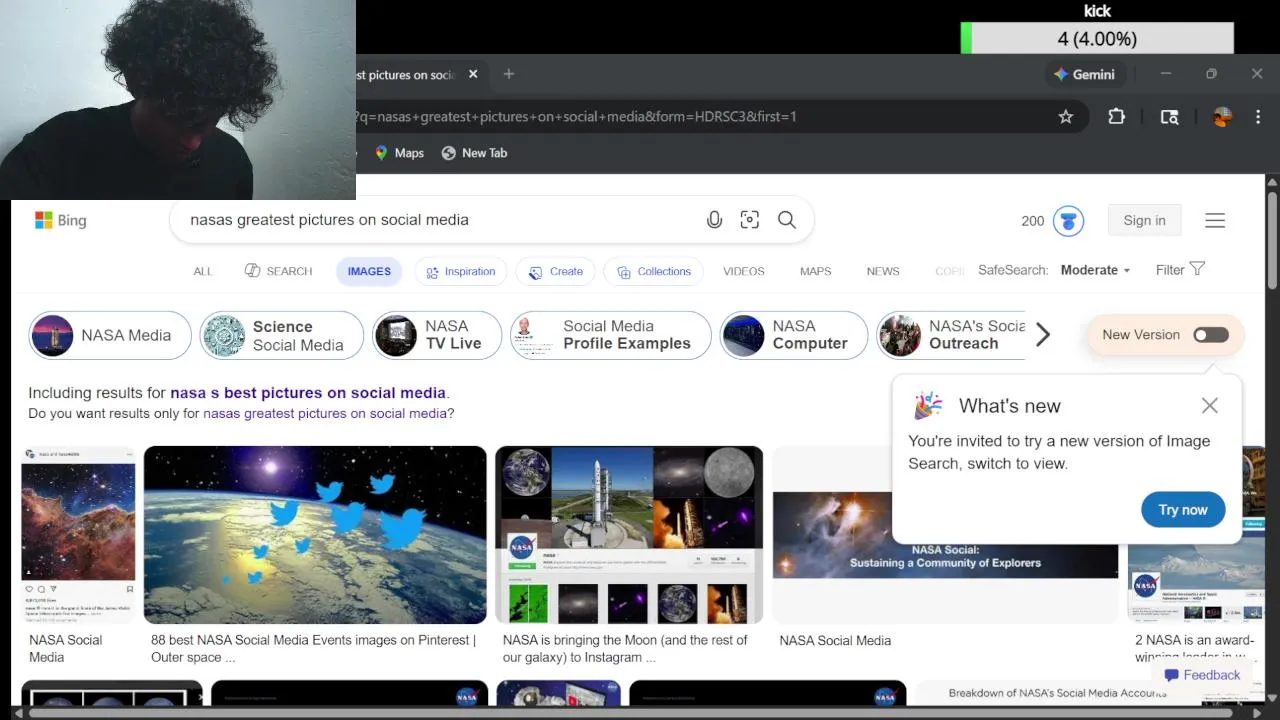Image resolution: width=1280 pixels, height=720 pixels.
Task: Open Microsoft Rewards badge icon
Action: 1068,221
